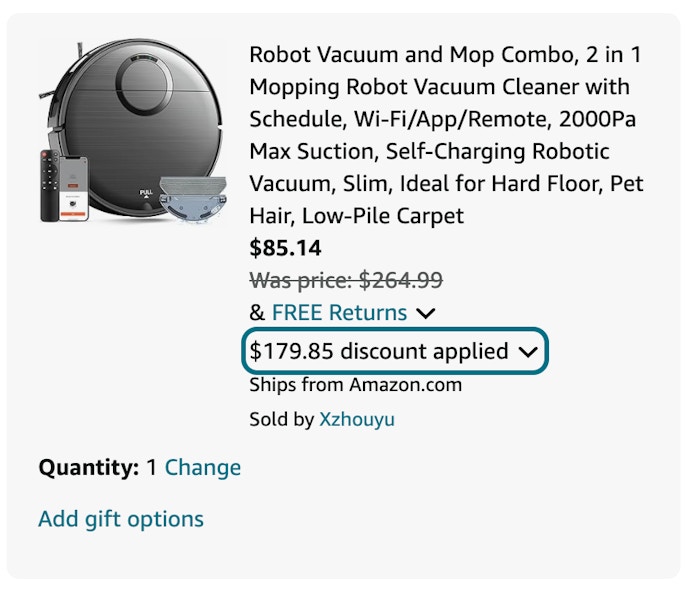Click the Ships from Amazon.com text

(x=355, y=385)
